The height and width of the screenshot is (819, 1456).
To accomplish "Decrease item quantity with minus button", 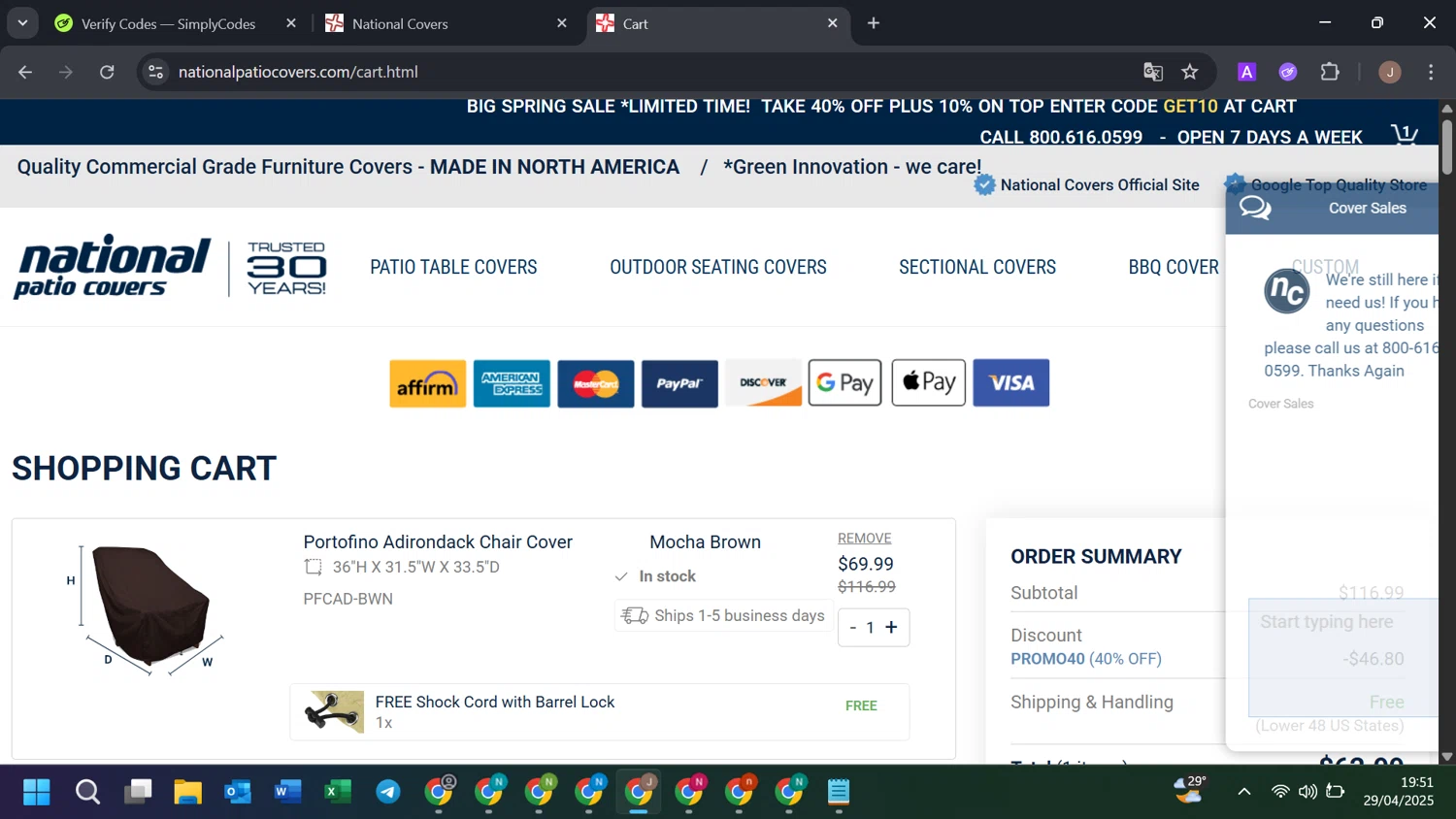I will pyautogui.click(x=853, y=628).
